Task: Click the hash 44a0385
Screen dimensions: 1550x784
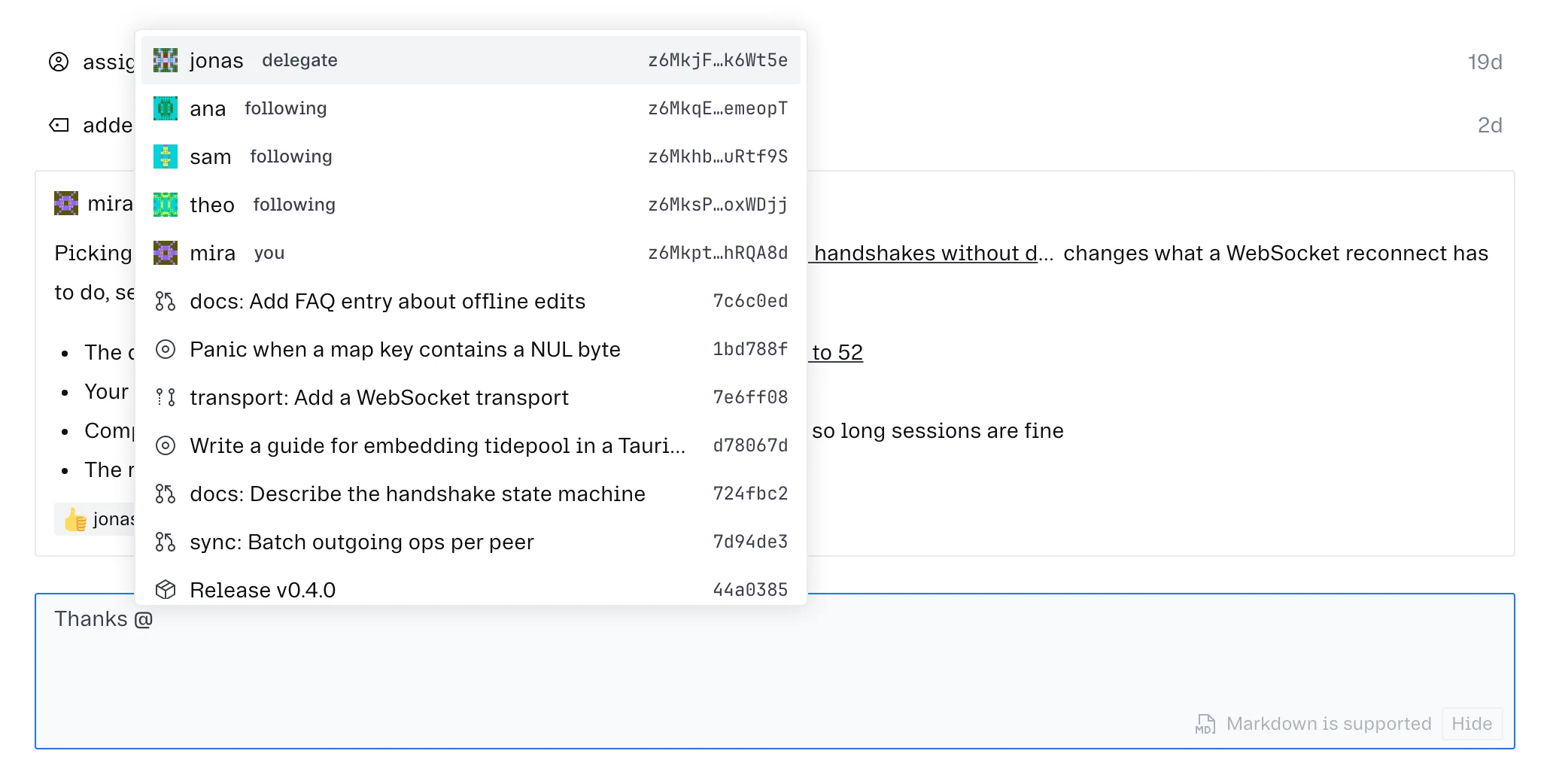Action: pos(750,590)
